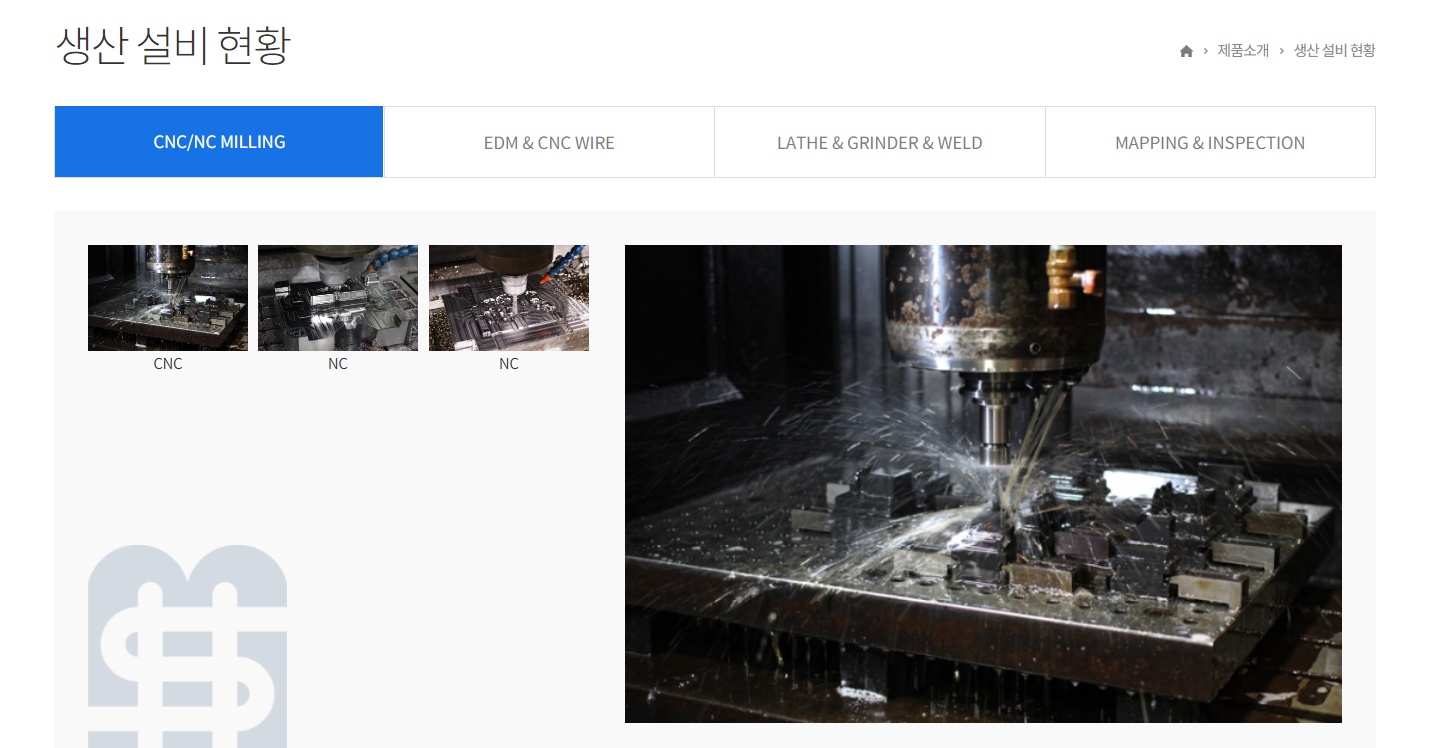Select the CNC thumbnail image
Viewport: 1449px width, 748px height.
point(168,298)
